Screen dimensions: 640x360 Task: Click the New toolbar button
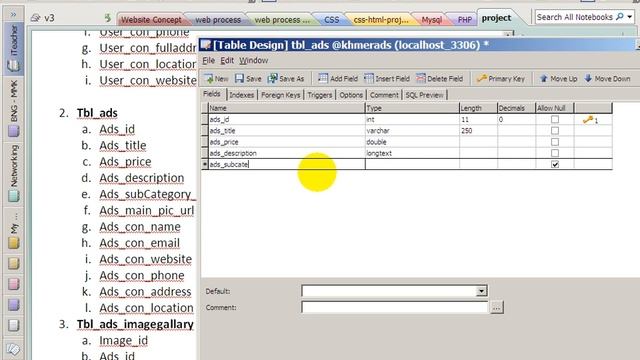(x=216, y=78)
